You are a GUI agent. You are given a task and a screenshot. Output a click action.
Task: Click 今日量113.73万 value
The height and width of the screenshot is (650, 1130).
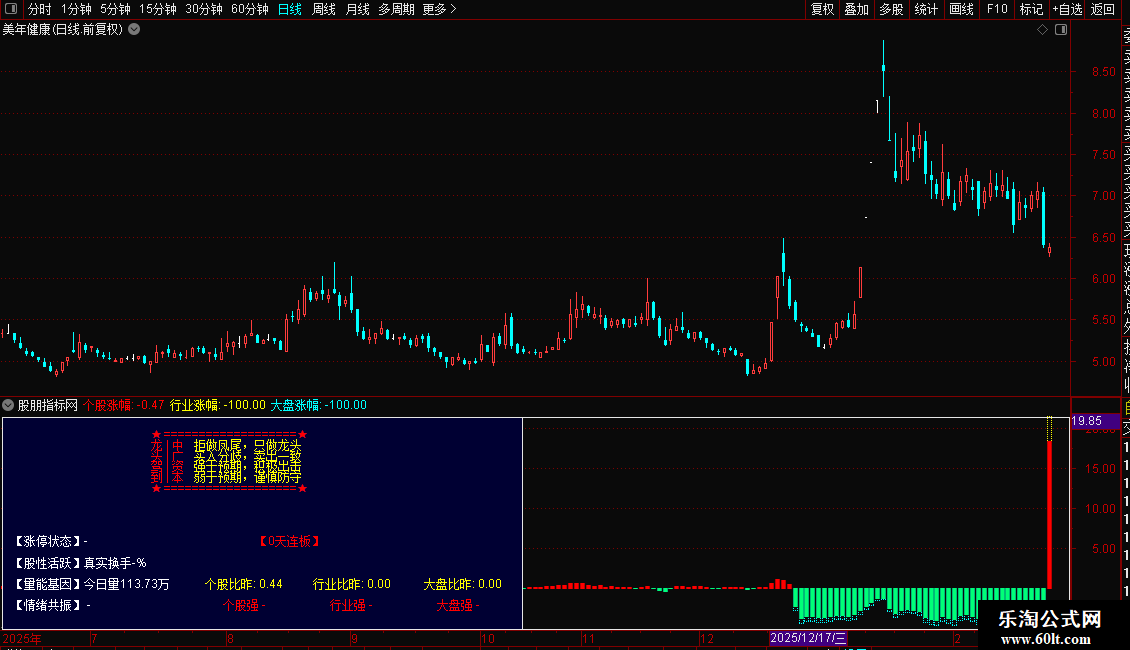click(126, 584)
